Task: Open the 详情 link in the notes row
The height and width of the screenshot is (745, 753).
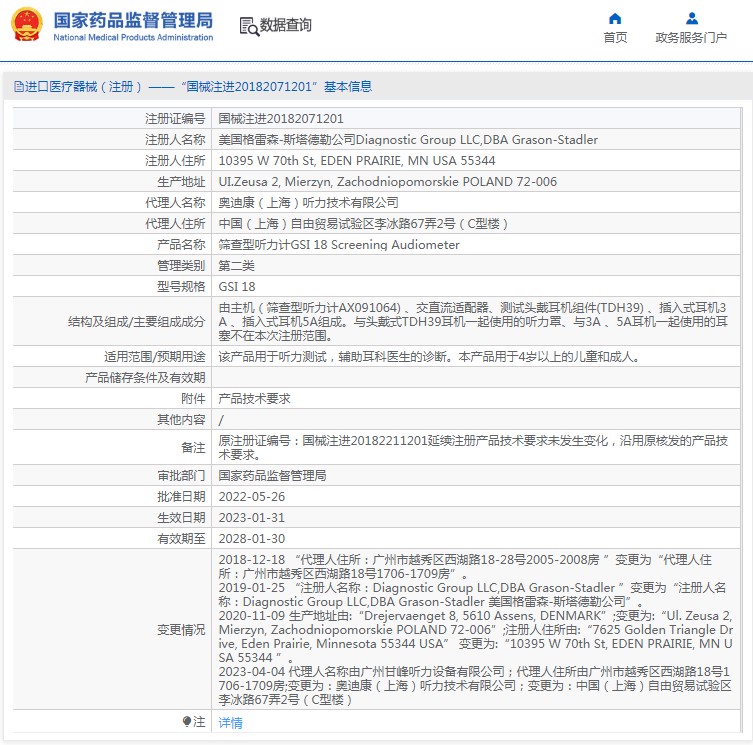Action: [230, 722]
